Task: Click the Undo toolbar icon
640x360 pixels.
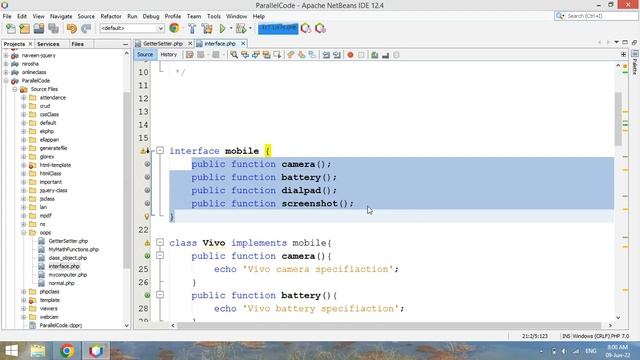Action: pyautogui.click(x=72, y=29)
